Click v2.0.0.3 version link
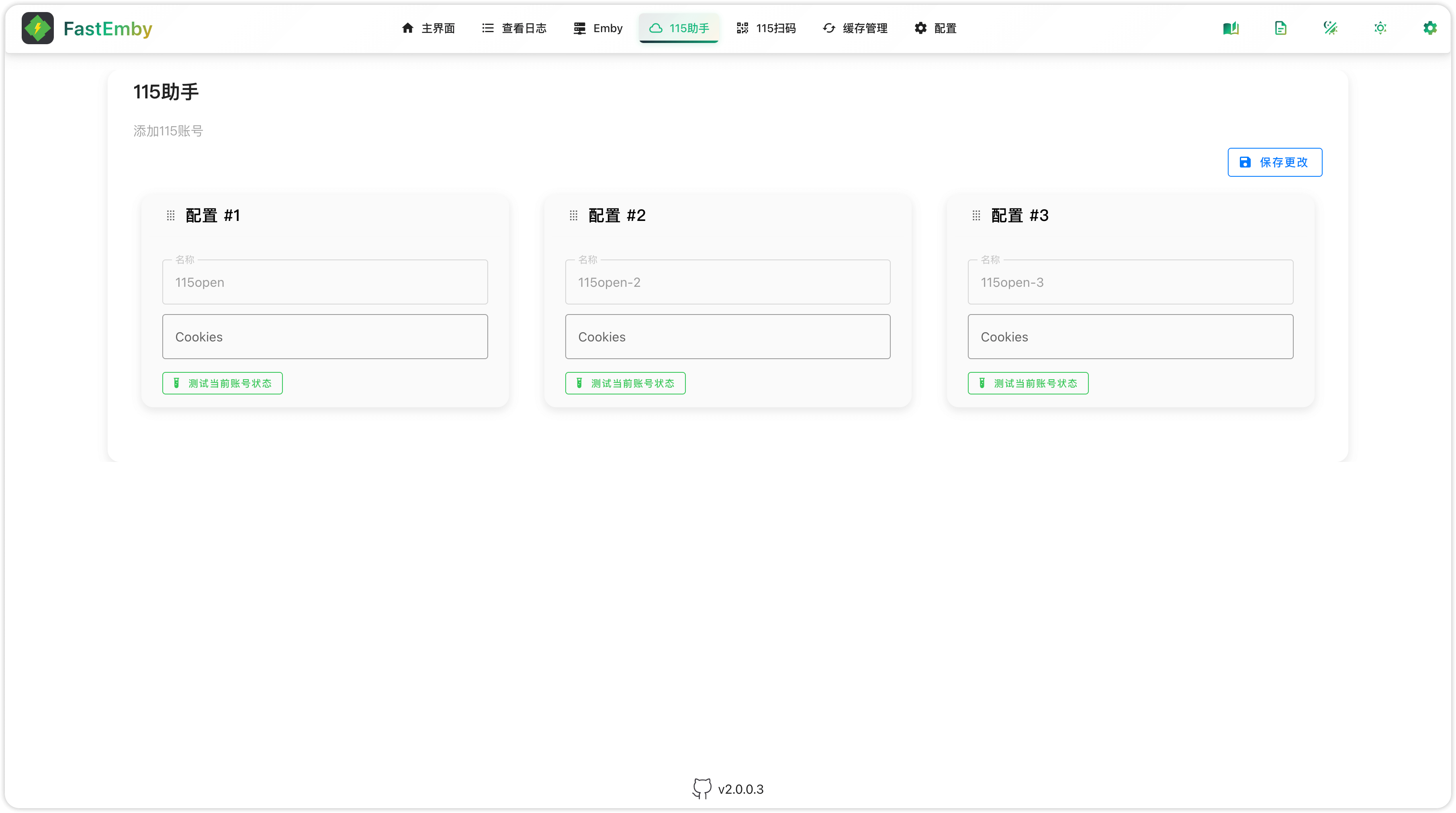1456x813 pixels. pyautogui.click(x=740, y=789)
